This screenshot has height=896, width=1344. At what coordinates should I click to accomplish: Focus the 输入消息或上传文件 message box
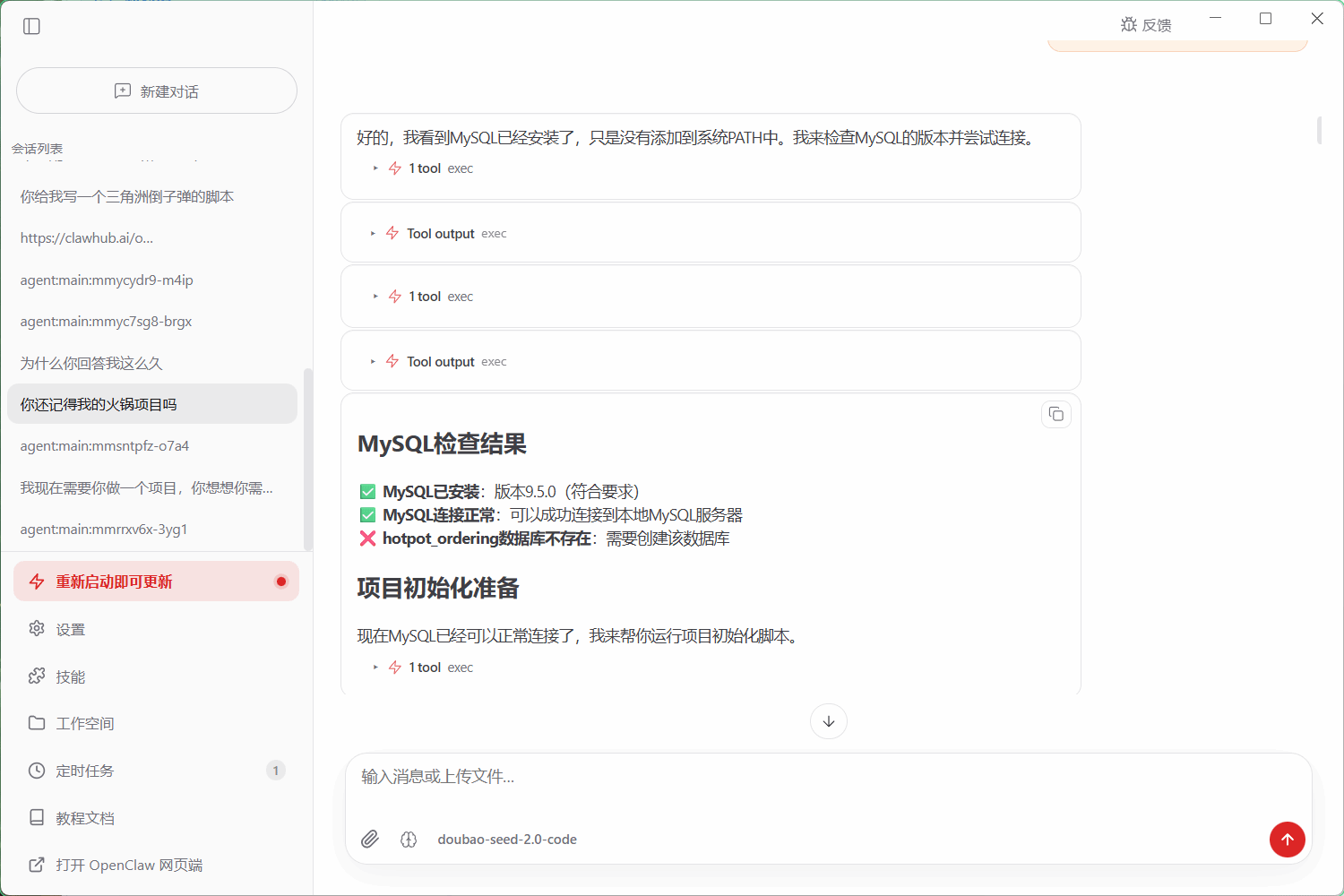(828, 777)
